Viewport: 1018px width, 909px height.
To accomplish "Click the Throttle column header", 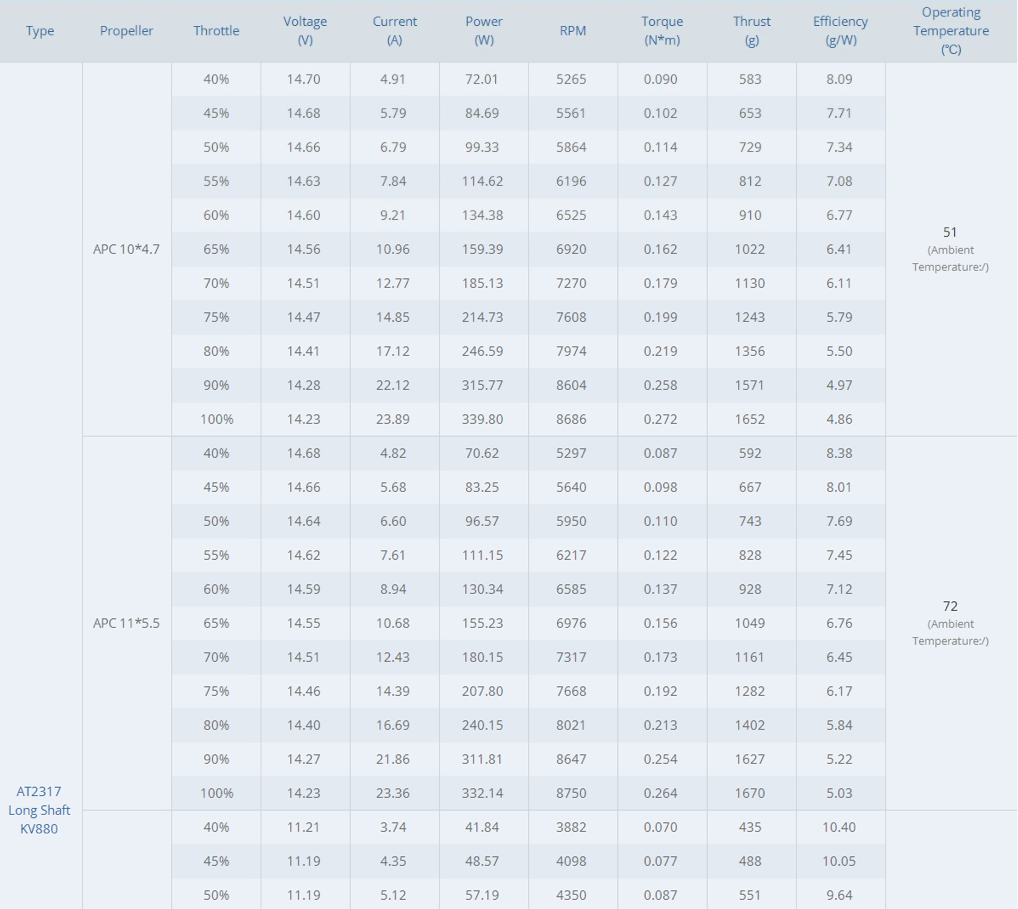I will pyautogui.click(x=216, y=31).
